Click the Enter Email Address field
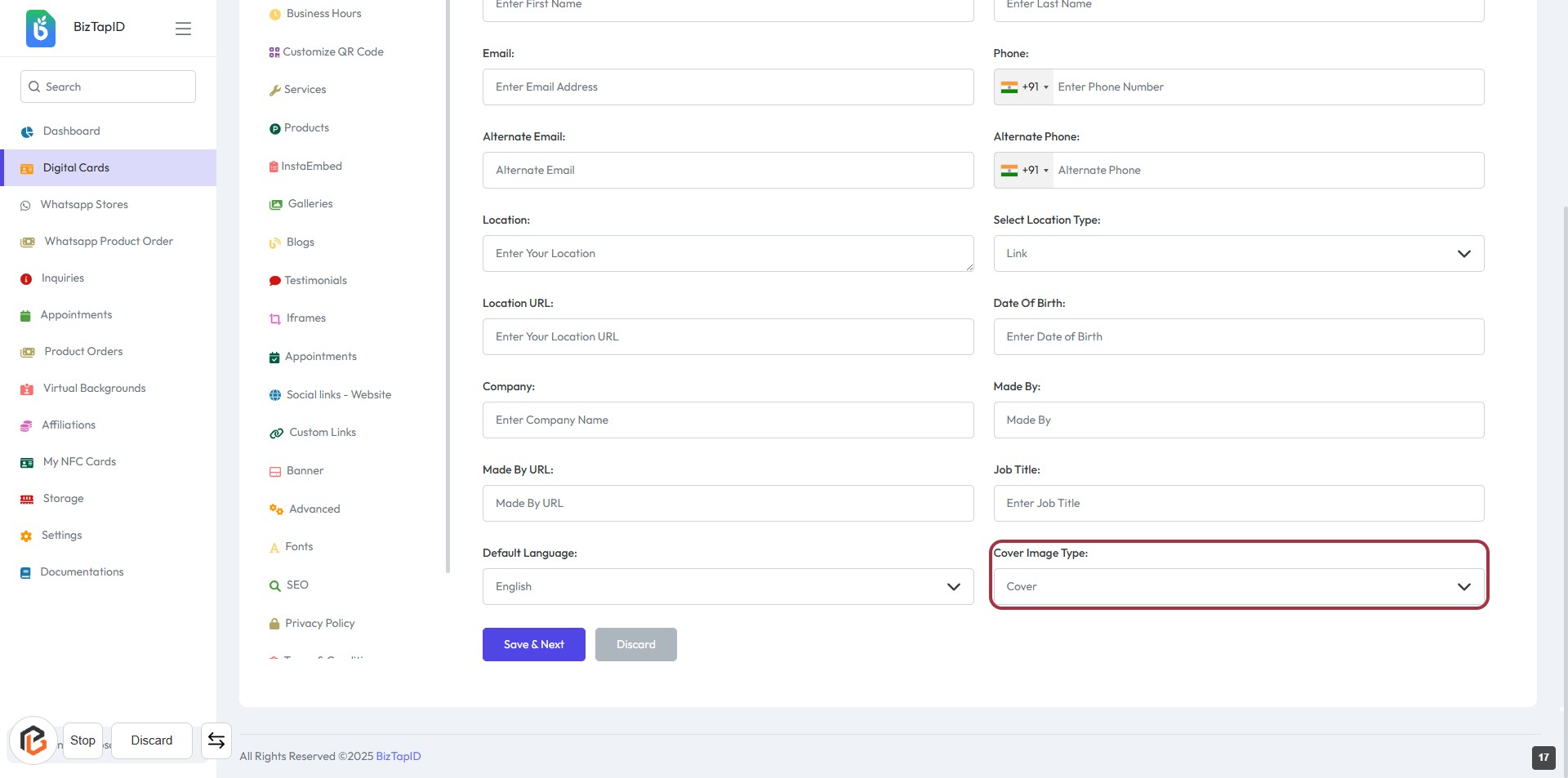 point(727,87)
